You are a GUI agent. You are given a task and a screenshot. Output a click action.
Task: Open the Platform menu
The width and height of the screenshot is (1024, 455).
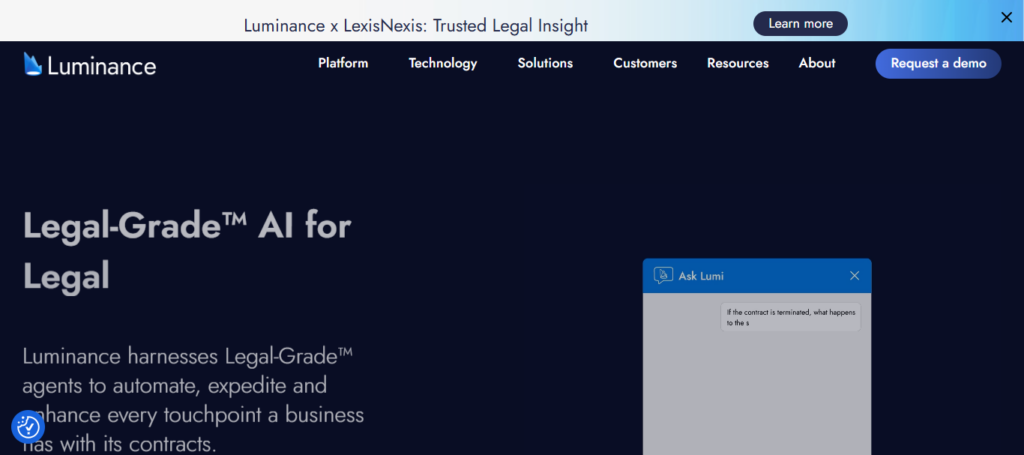coord(343,63)
